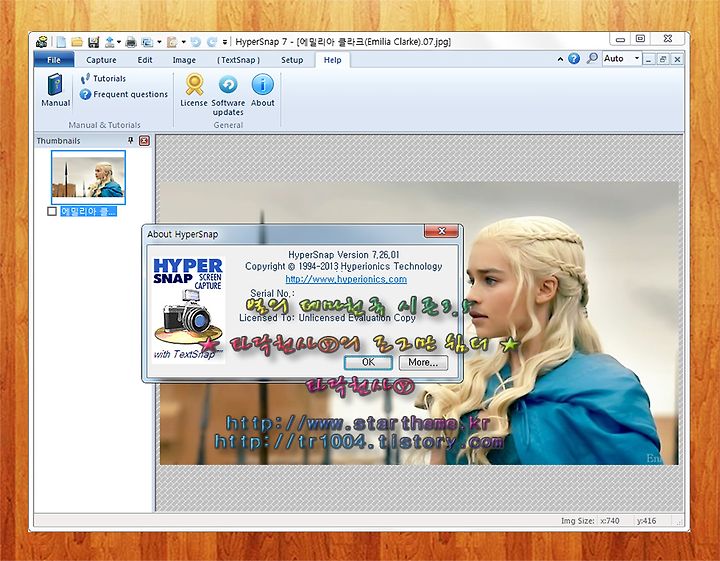The image size is (720, 561).
Task: Switch to the Capture ribbon tab
Action: pos(101,60)
